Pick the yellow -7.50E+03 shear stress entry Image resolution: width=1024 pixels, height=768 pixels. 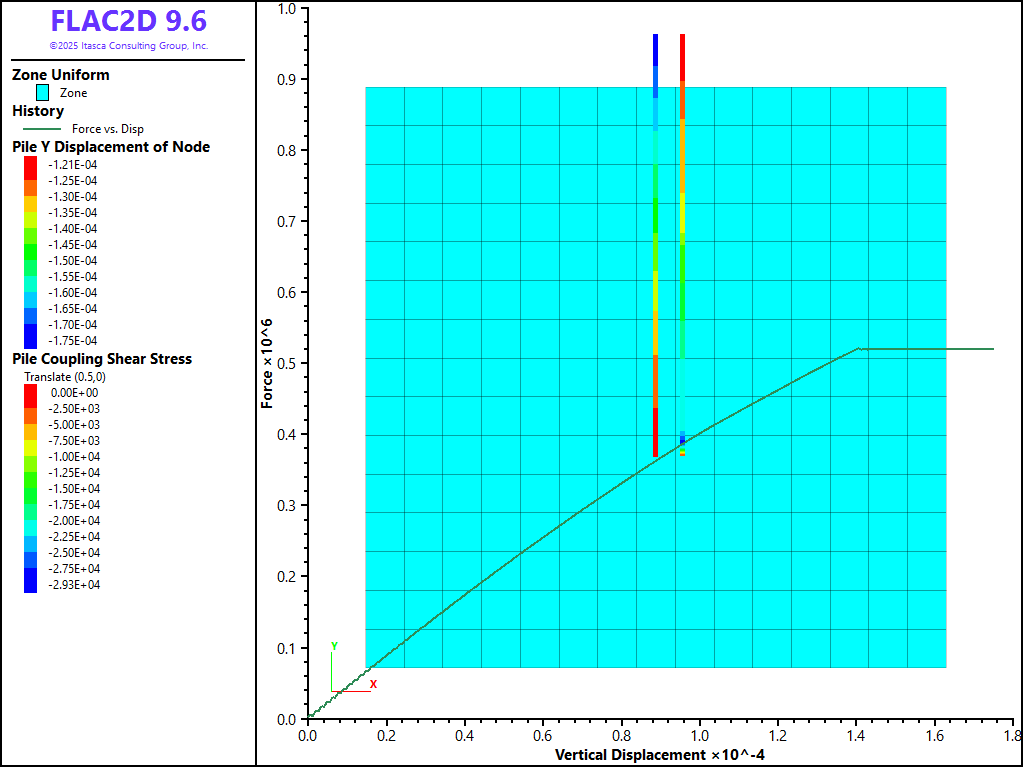tap(30, 440)
